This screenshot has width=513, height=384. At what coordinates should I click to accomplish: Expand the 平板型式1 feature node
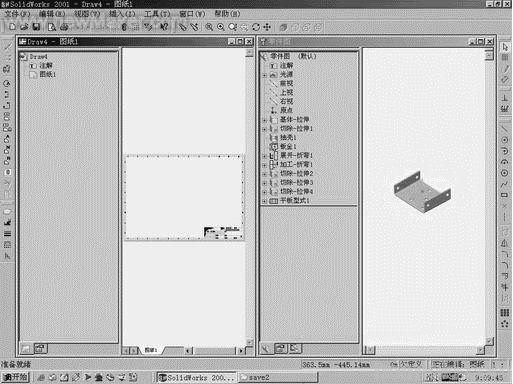(x=265, y=201)
